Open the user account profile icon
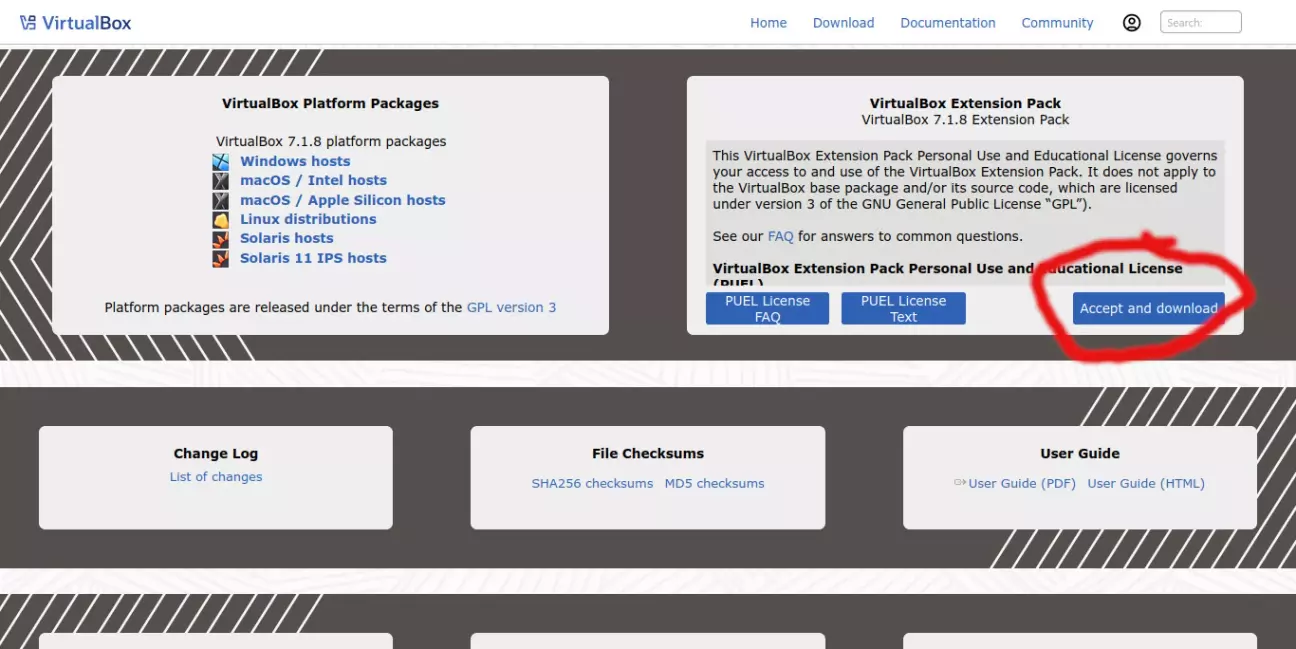 (1132, 22)
